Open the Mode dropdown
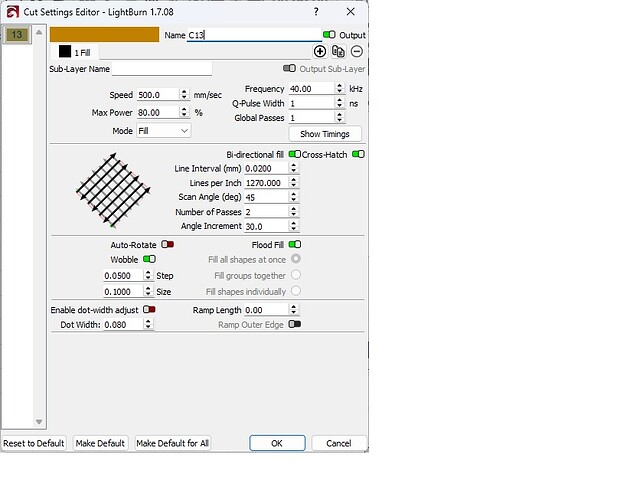Screen dimensions: 627x500 tap(163, 130)
